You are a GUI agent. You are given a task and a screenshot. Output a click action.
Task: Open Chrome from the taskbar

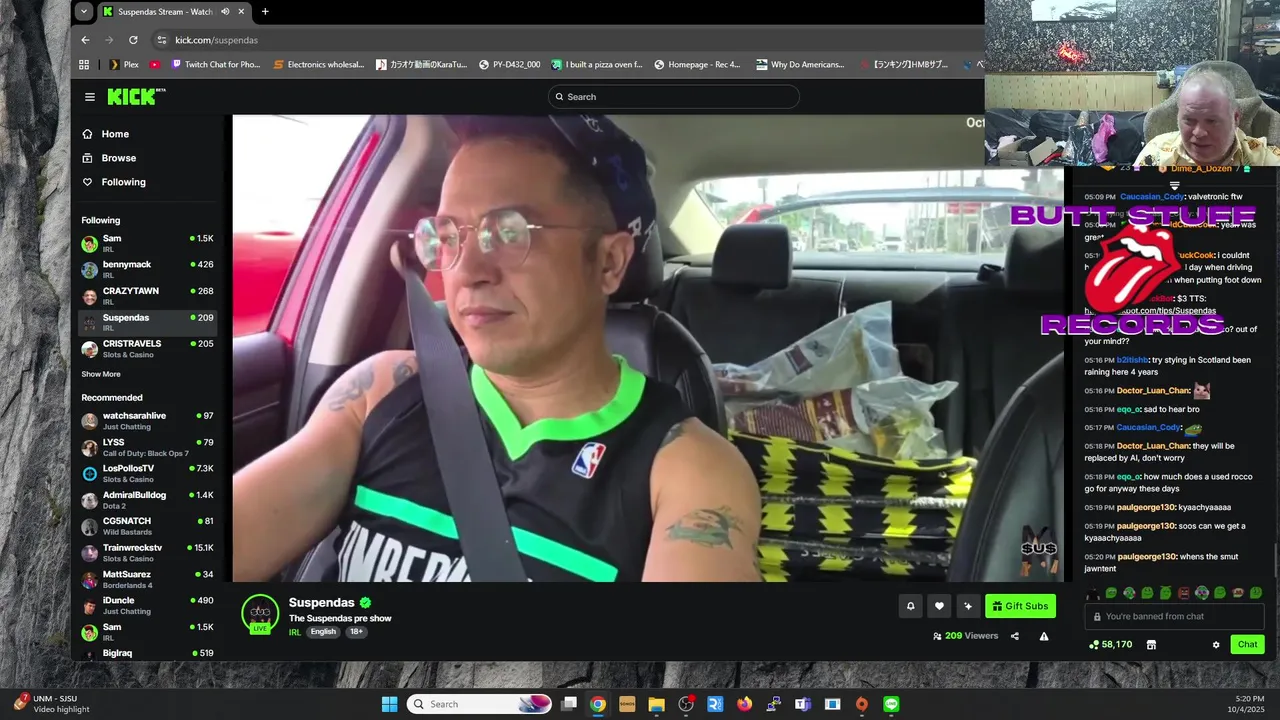(x=598, y=704)
